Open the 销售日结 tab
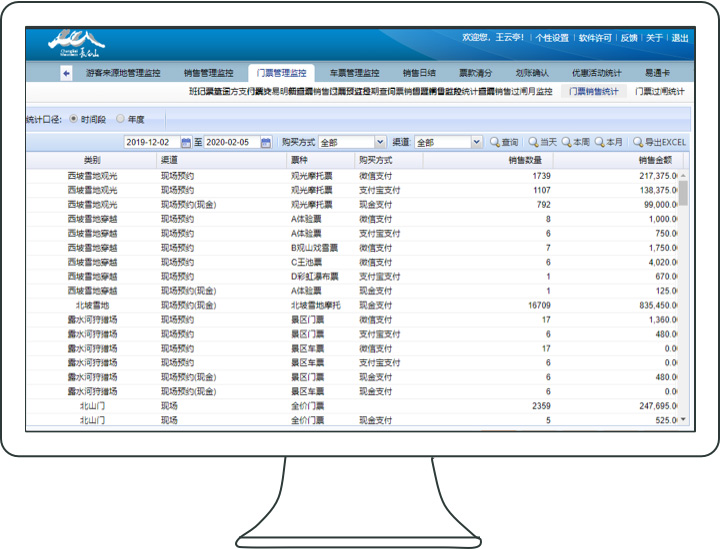Screen dimensions: 721x549 [419, 73]
